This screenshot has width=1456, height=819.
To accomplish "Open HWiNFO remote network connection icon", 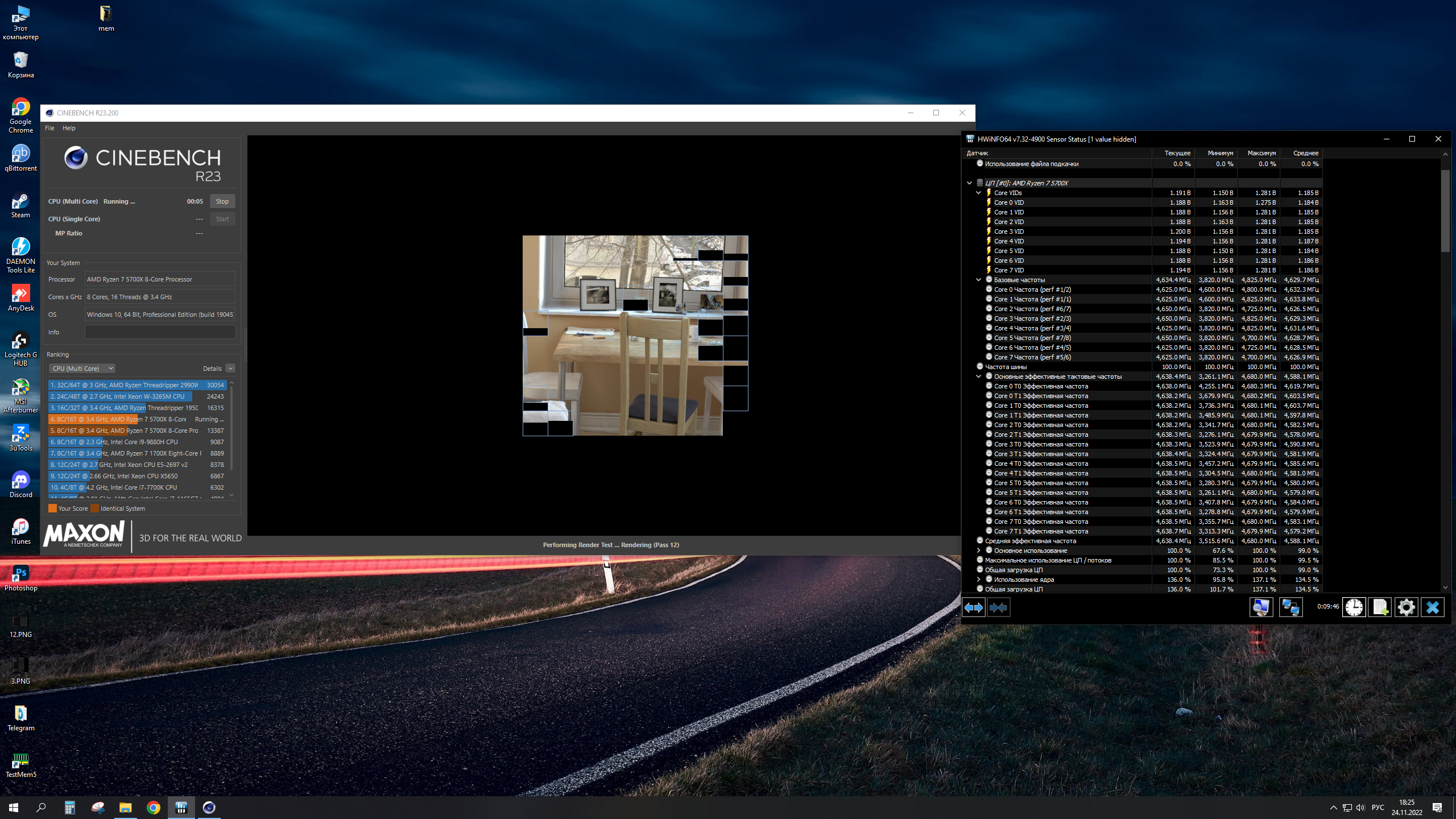I will [1290, 607].
